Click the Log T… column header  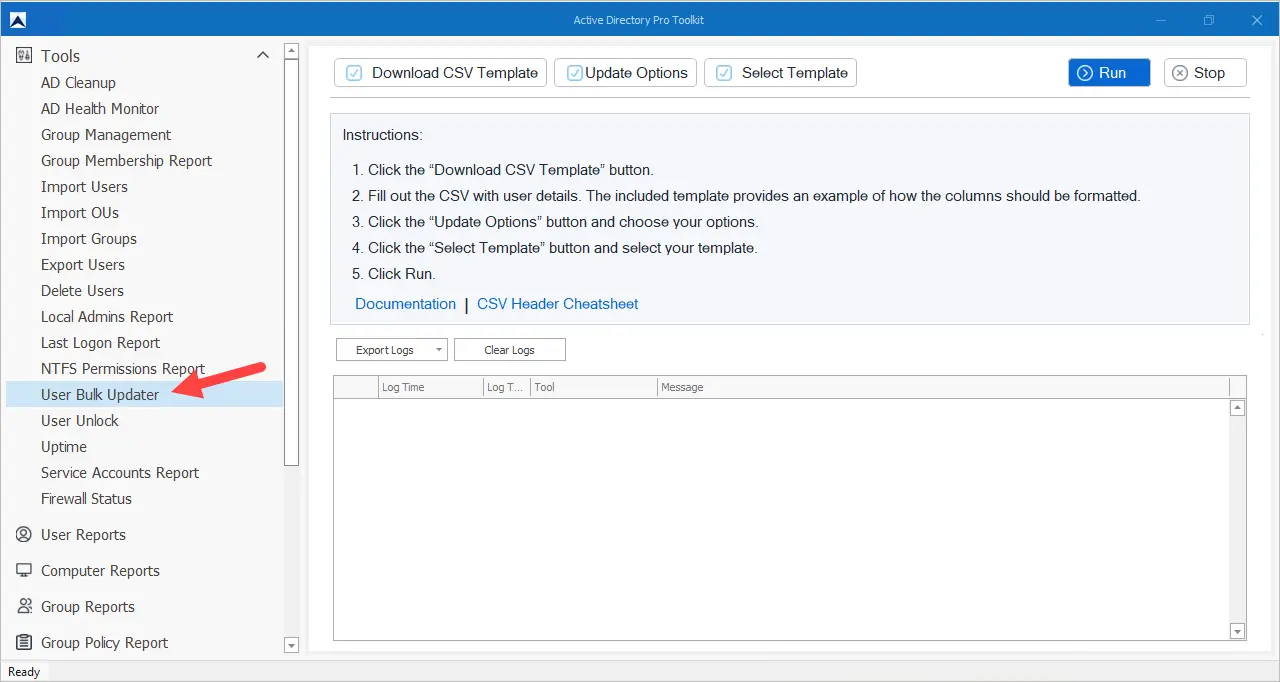point(506,387)
